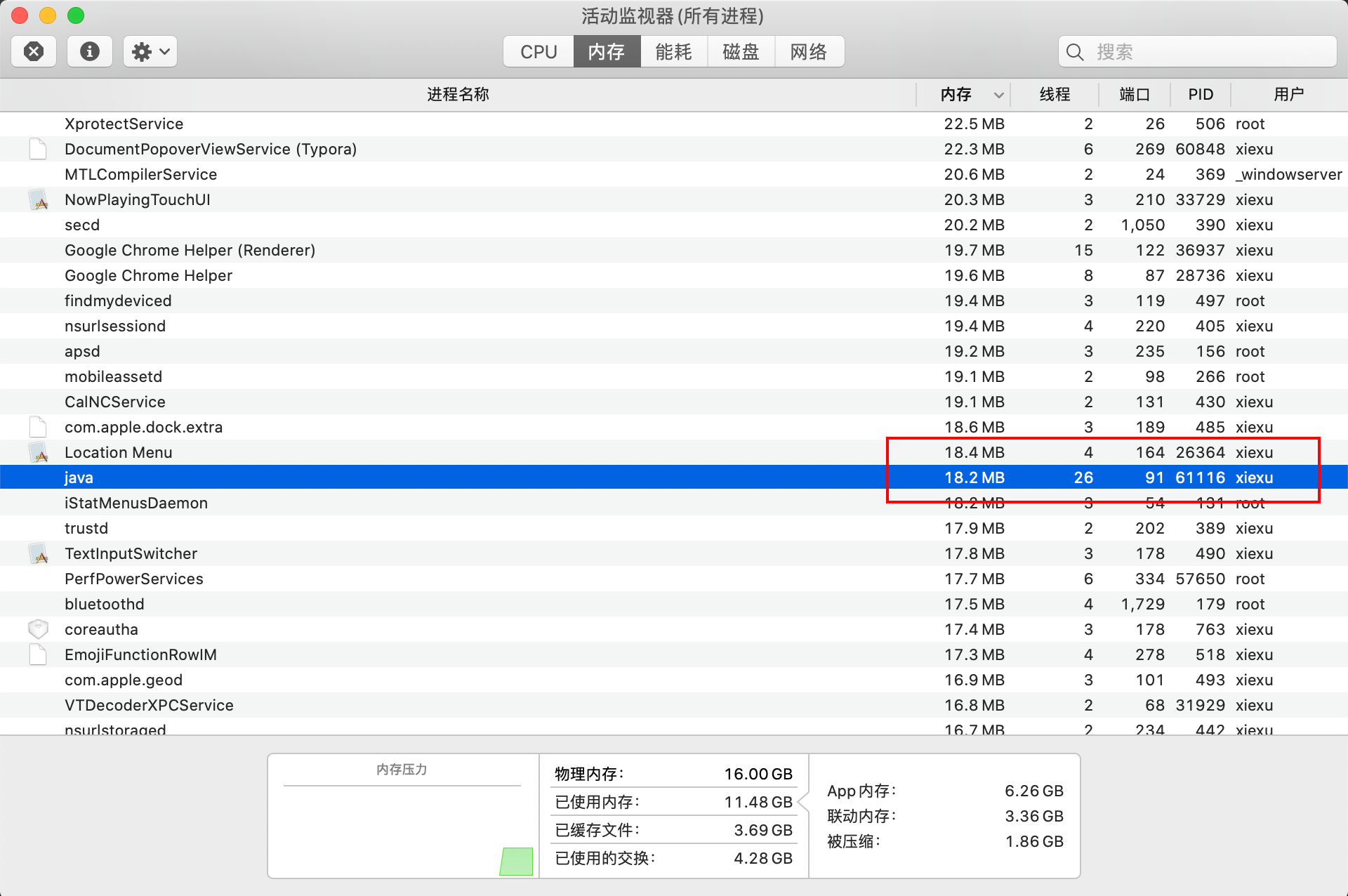Image resolution: width=1348 pixels, height=896 pixels.
Task: Open the process info inspector icon
Action: pyautogui.click(x=89, y=51)
